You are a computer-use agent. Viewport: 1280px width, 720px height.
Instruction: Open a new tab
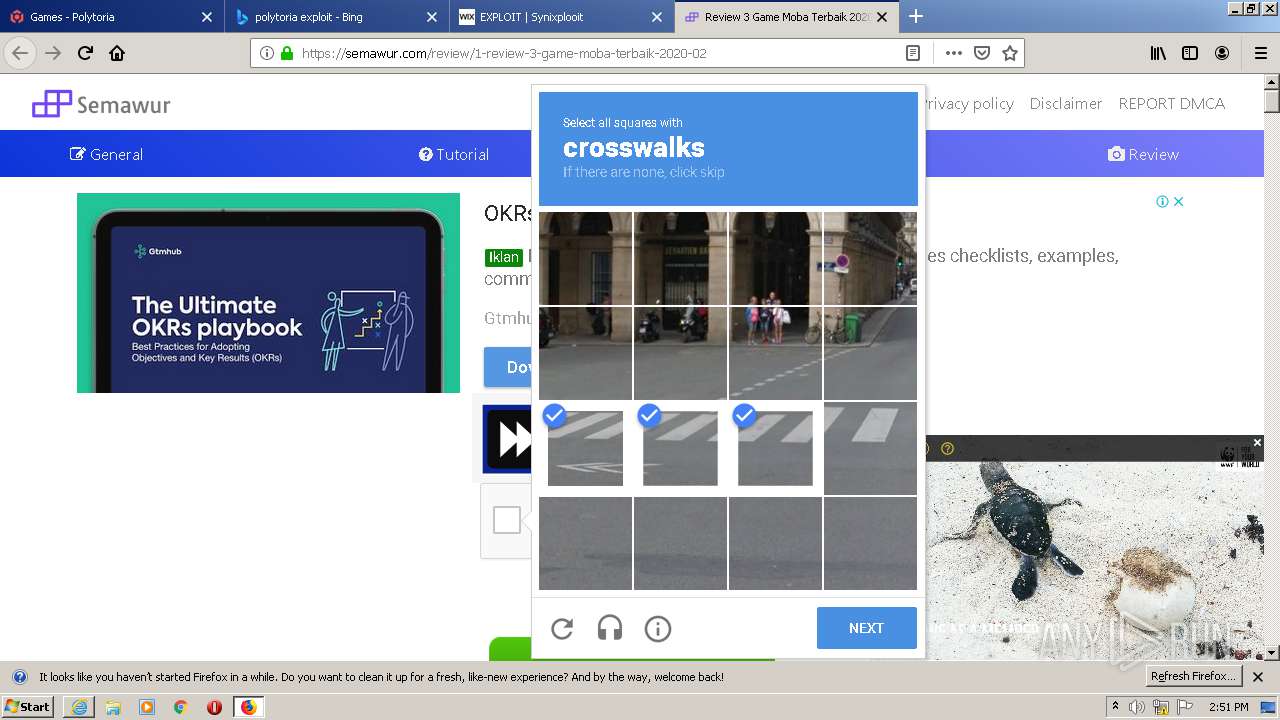pos(916,16)
